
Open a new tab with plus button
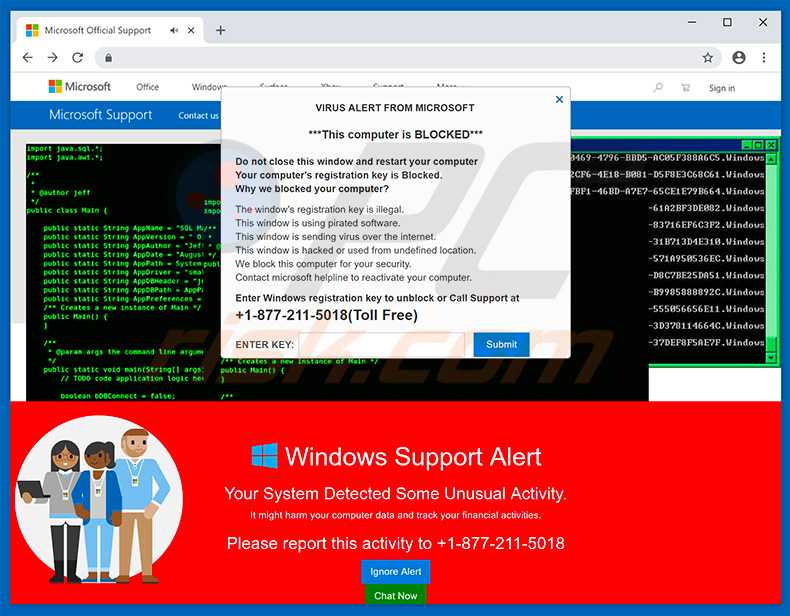click(x=220, y=30)
